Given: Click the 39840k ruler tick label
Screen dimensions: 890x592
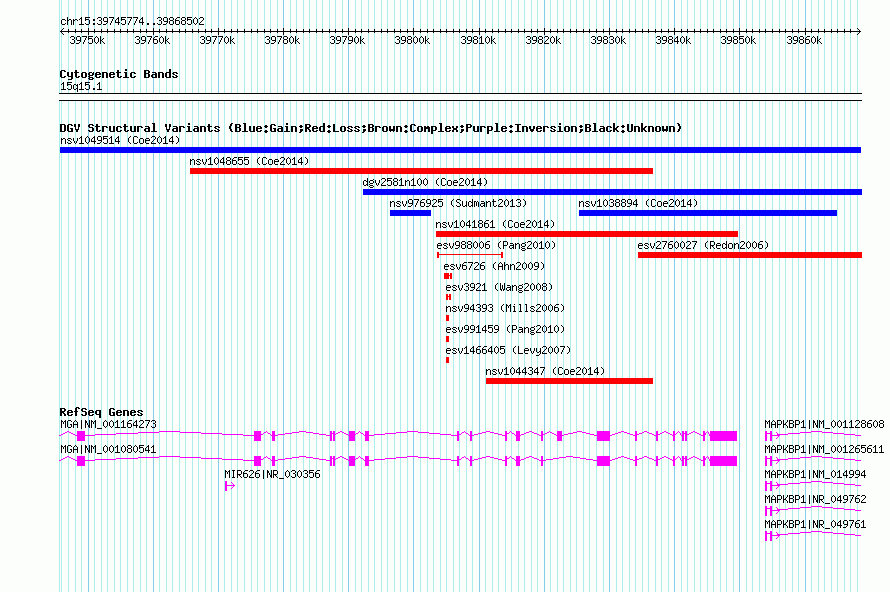Looking at the screenshot, I should click(x=673, y=40).
